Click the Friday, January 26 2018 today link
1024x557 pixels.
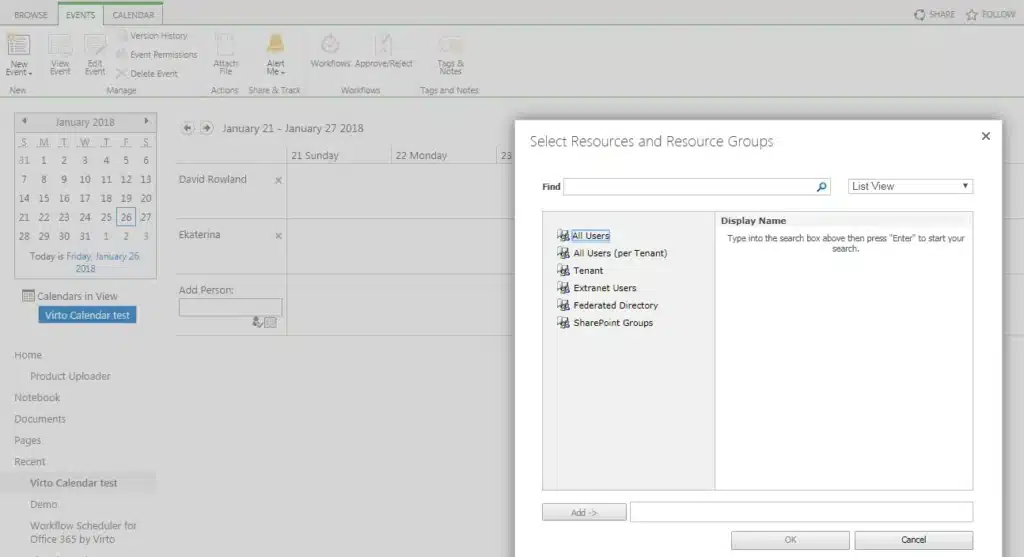(x=103, y=262)
